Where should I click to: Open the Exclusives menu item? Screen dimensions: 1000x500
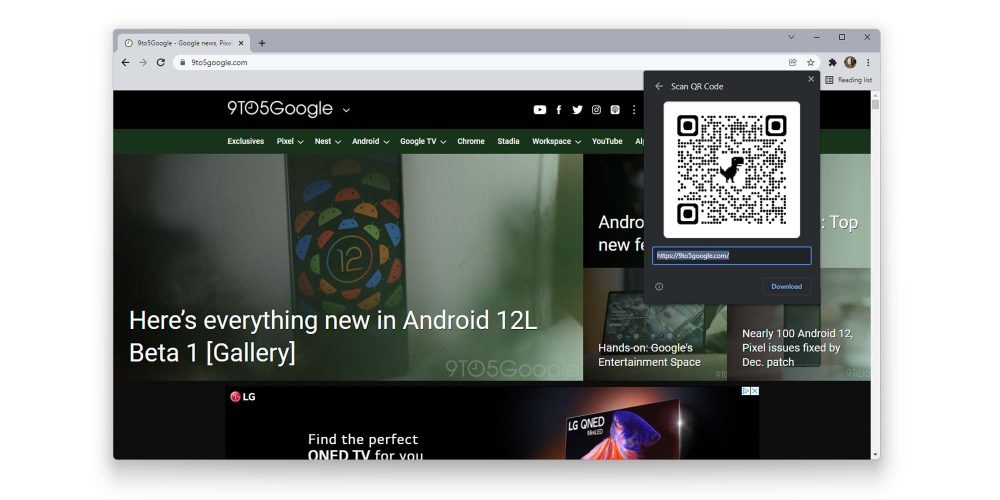point(245,142)
